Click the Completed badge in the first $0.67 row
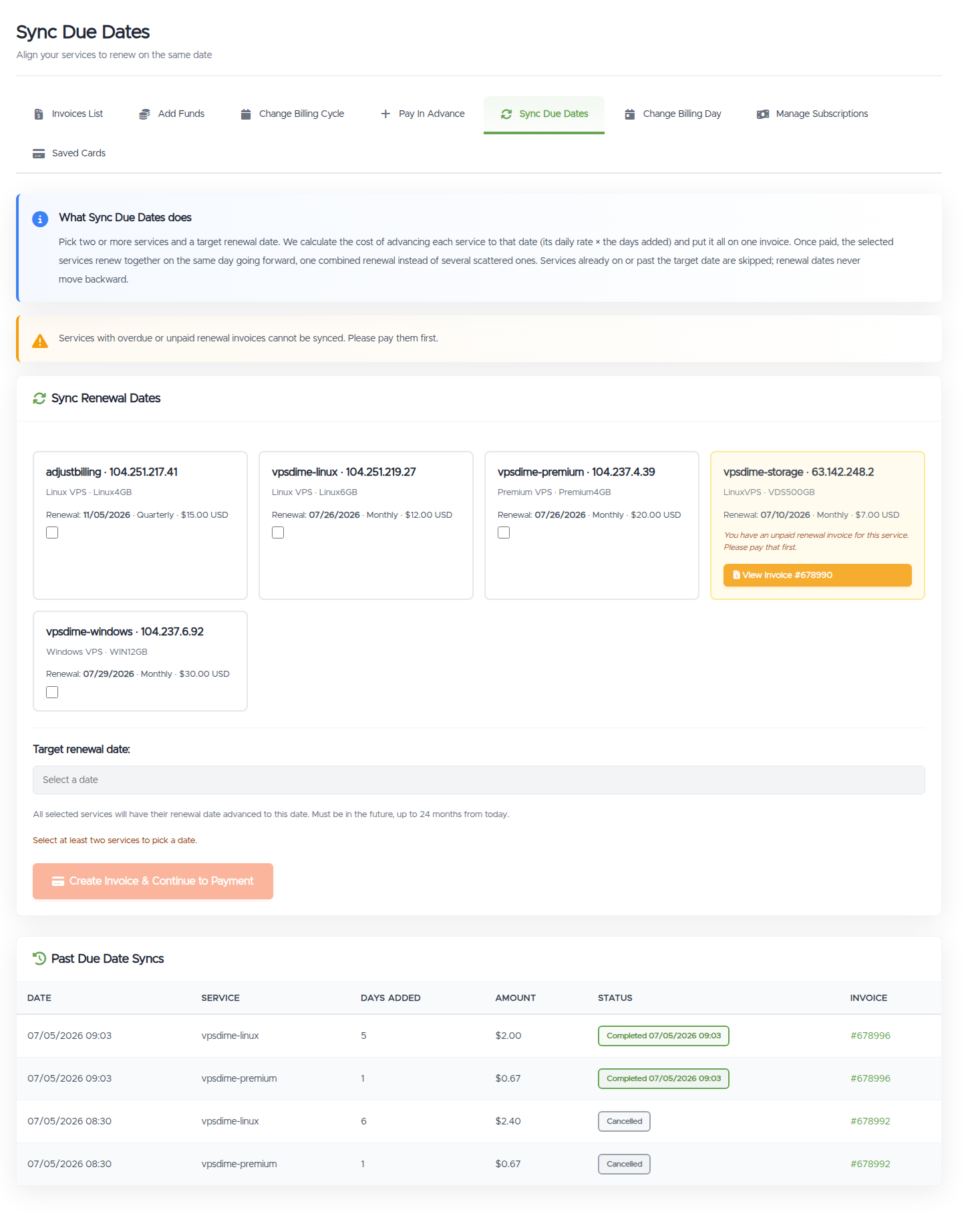Image resolution: width=962 pixels, height=1232 pixels. pos(663,1079)
